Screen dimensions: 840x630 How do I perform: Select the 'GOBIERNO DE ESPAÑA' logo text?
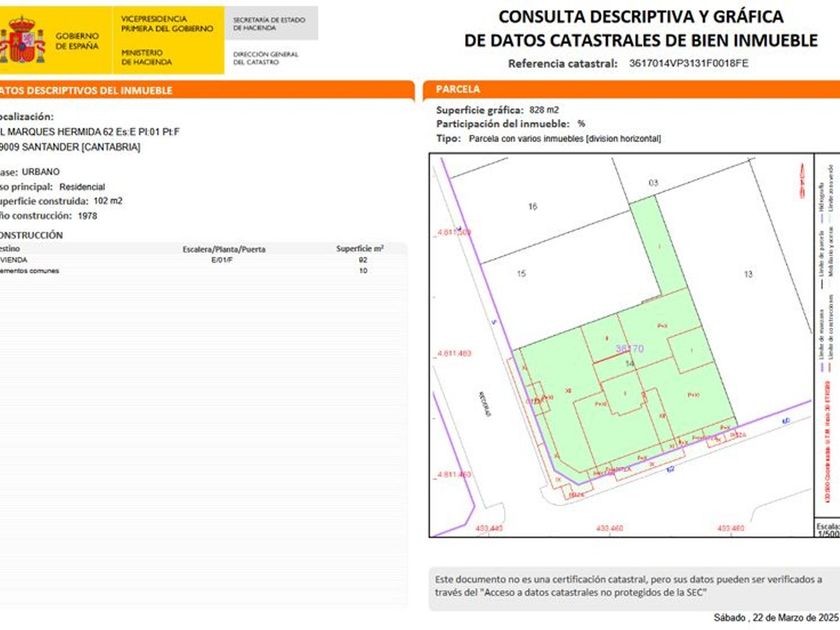click(77, 41)
